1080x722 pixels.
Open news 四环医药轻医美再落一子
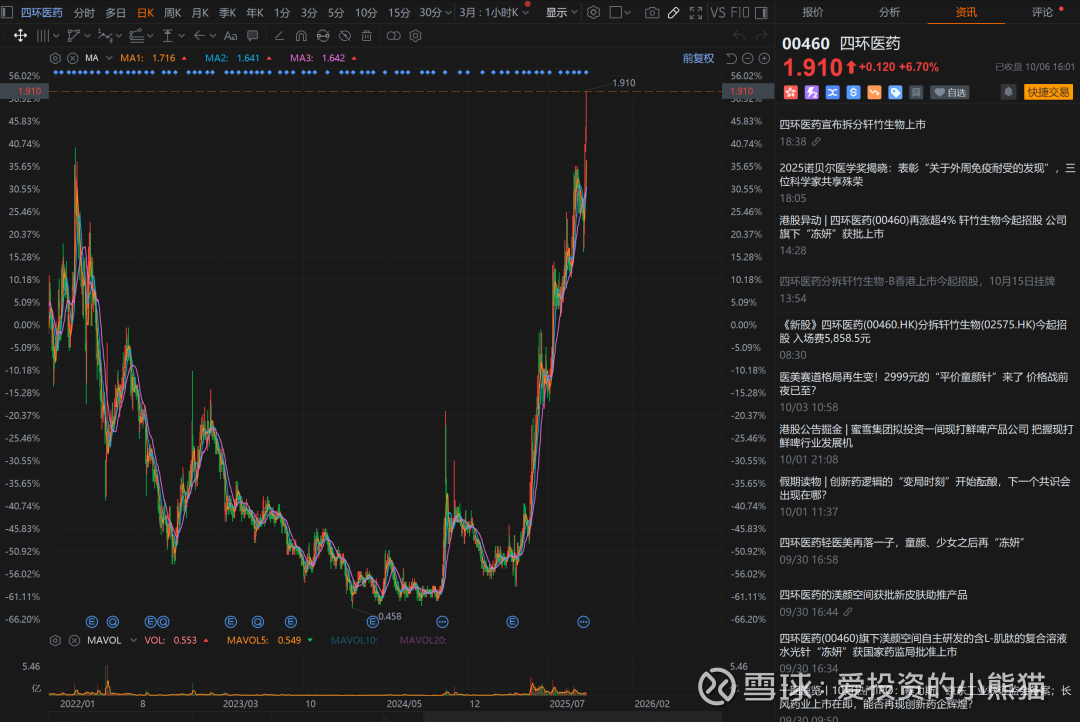pos(902,543)
